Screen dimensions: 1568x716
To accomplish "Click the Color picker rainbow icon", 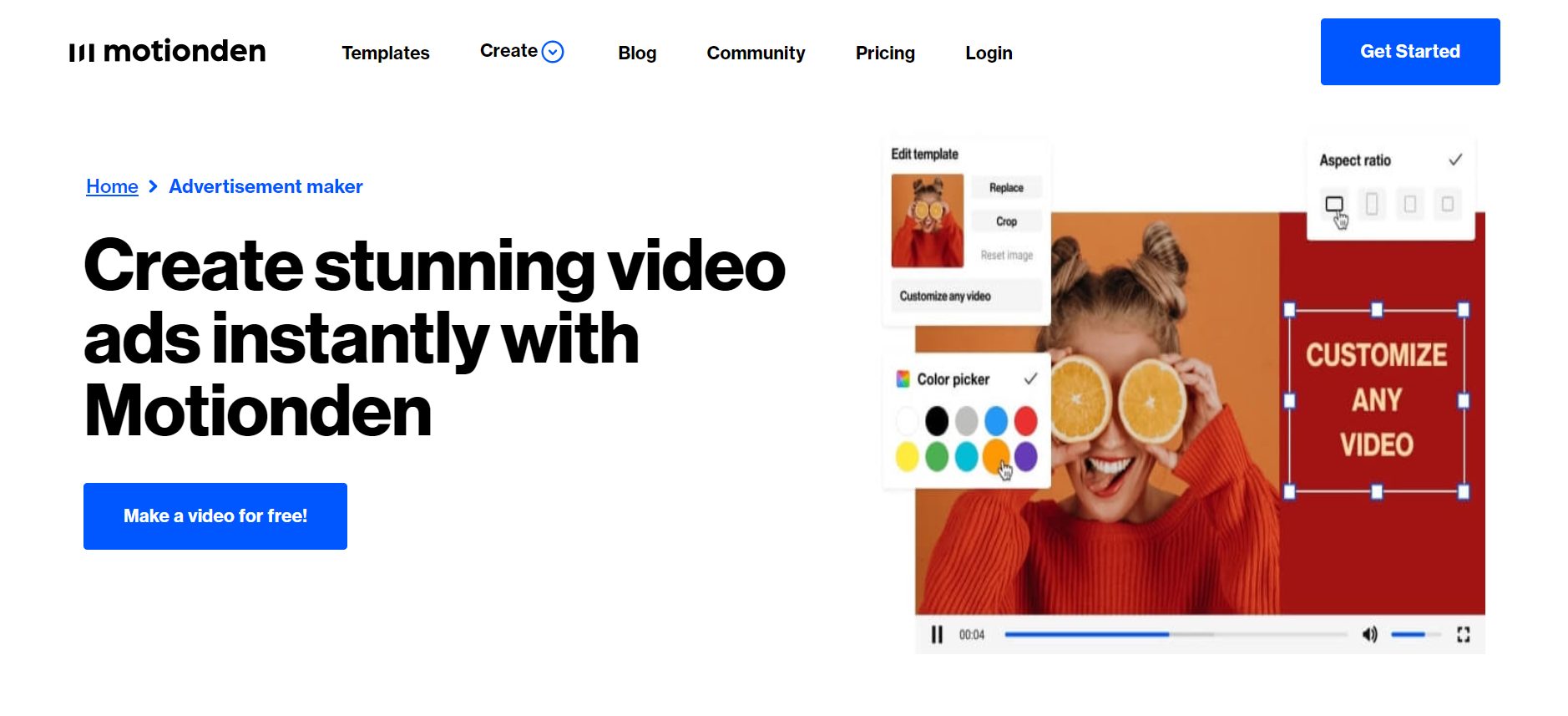I will tap(903, 379).
